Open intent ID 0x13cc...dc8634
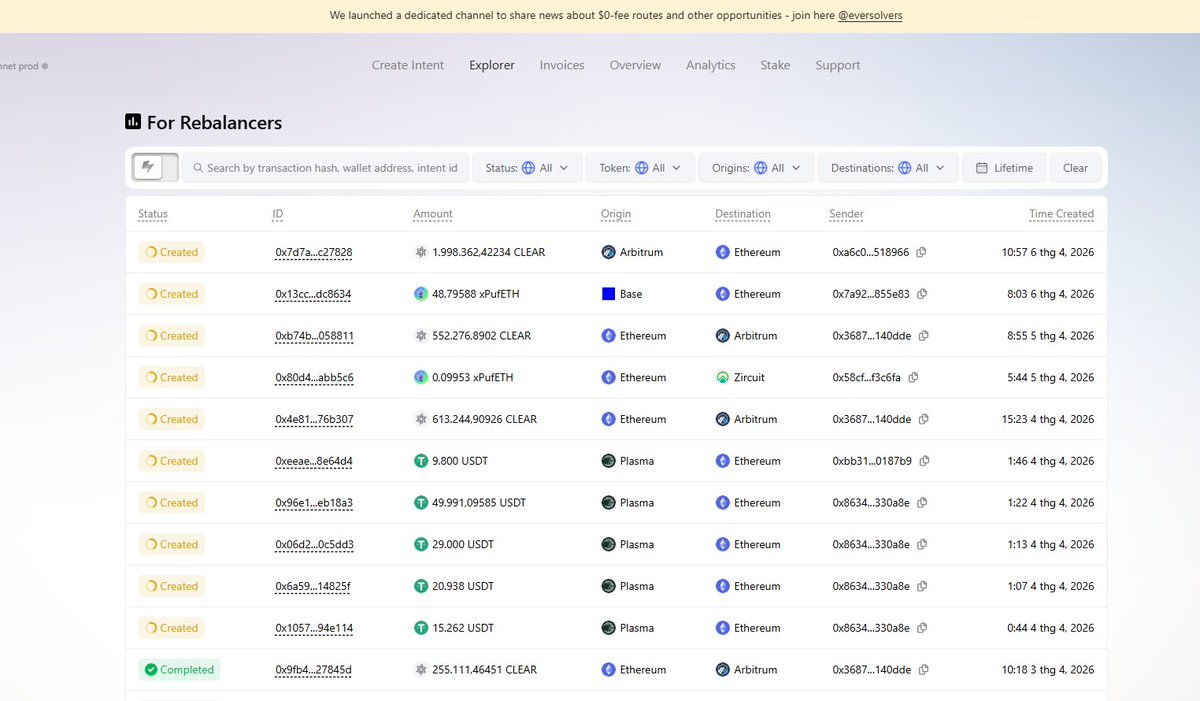 pos(313,294)
